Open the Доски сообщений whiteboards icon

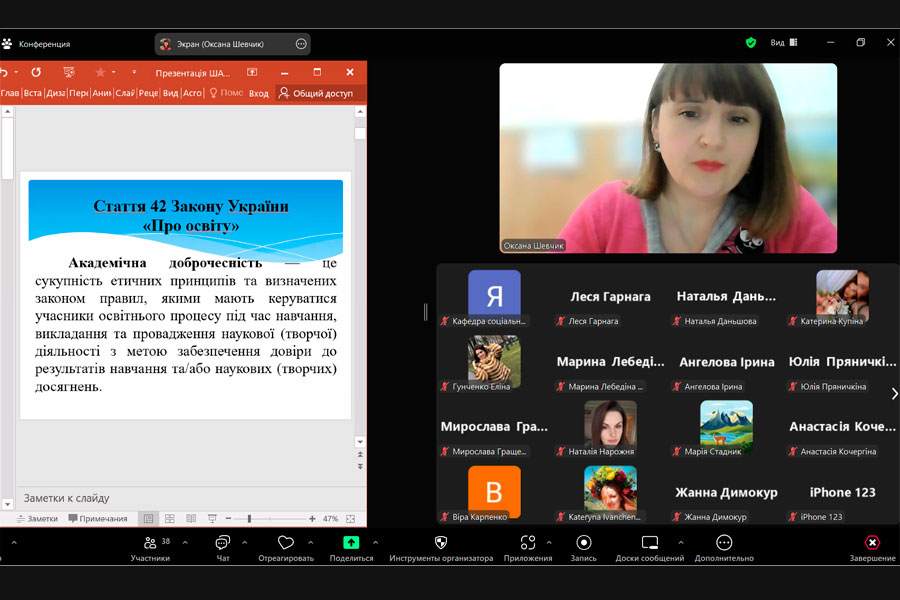coord(650,542)
